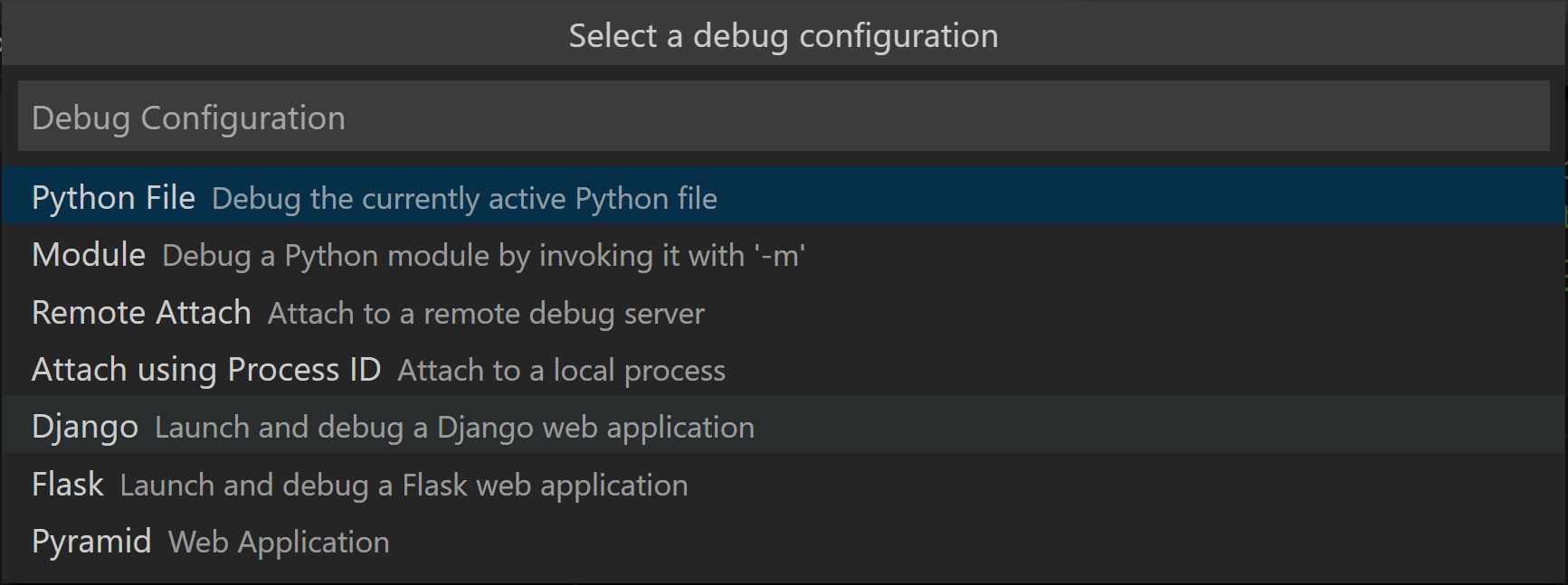This screenshot has height=585, width=1568.
Task: Click the 'Select a debug configuration' title bar
Action: [784, 34]
